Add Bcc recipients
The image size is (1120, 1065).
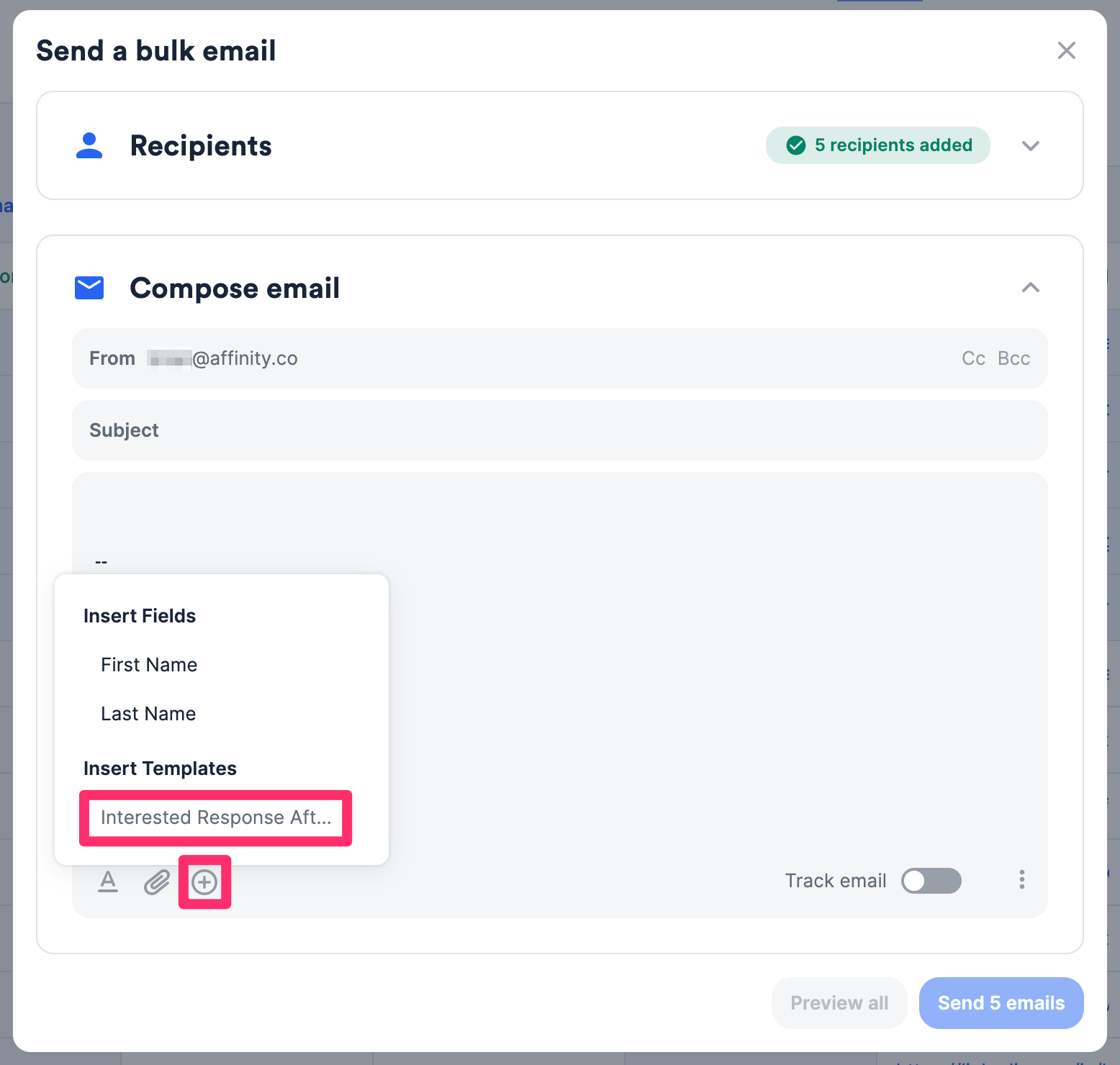[1013, 358]
